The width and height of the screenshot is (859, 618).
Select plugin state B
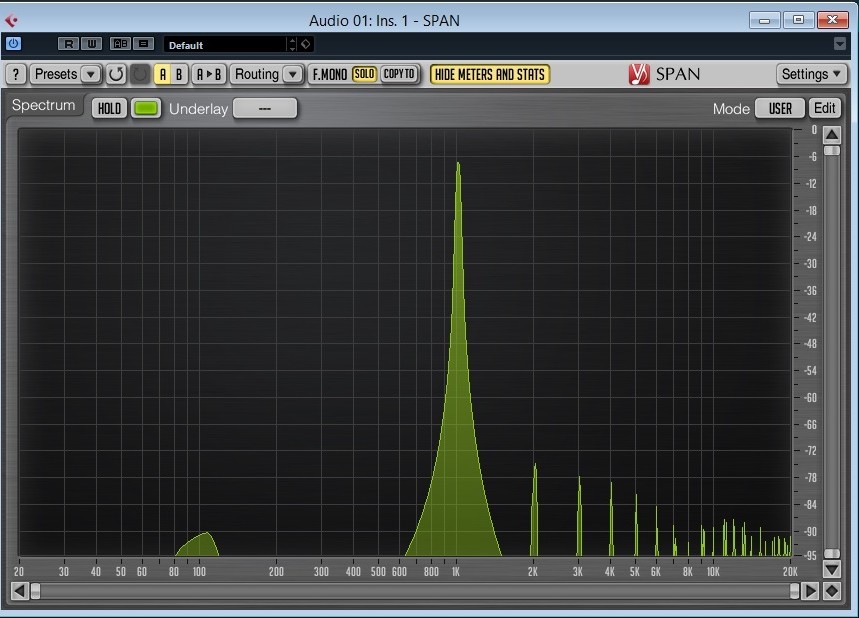coord(179,74)
